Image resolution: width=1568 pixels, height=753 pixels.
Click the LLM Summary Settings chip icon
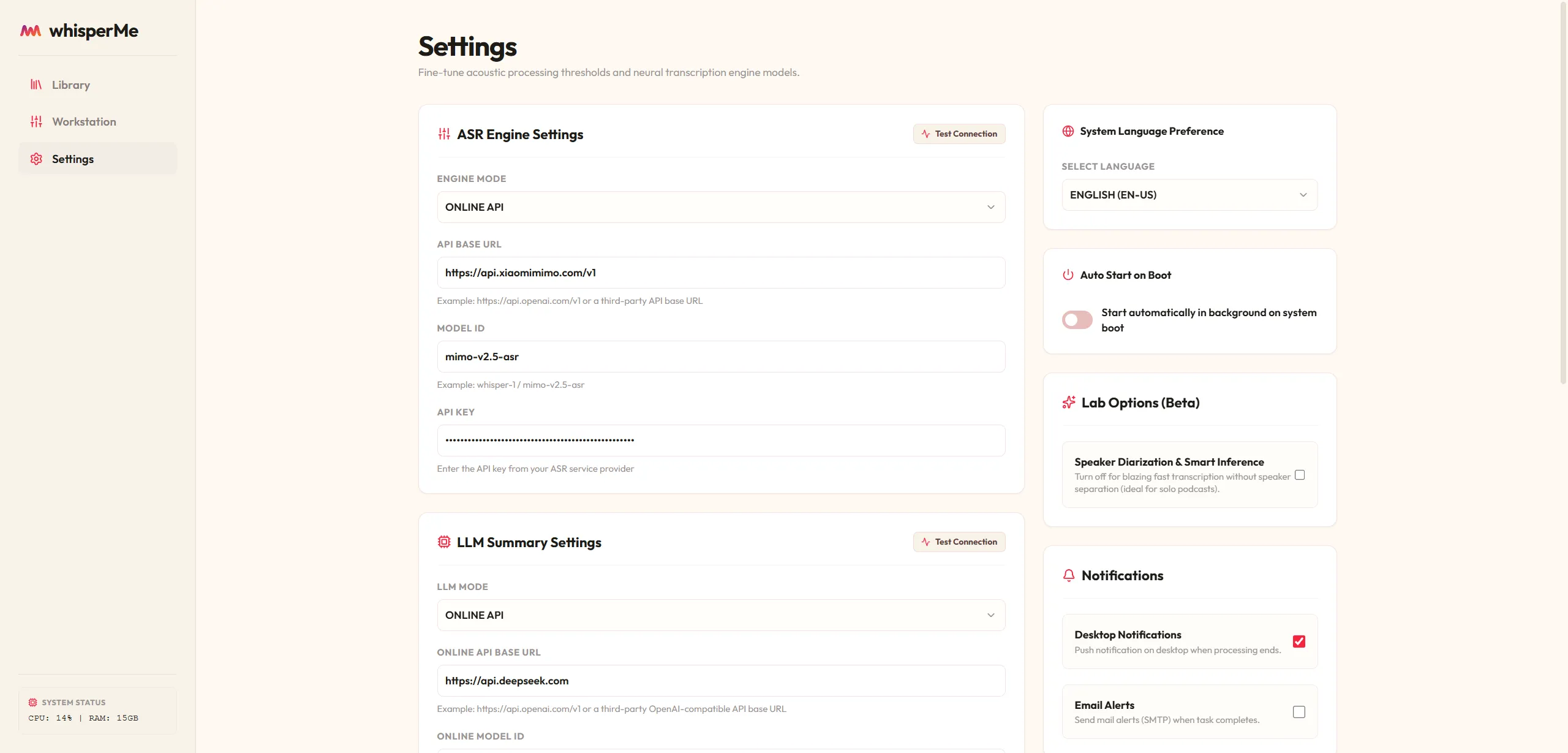tap(444, 542)
